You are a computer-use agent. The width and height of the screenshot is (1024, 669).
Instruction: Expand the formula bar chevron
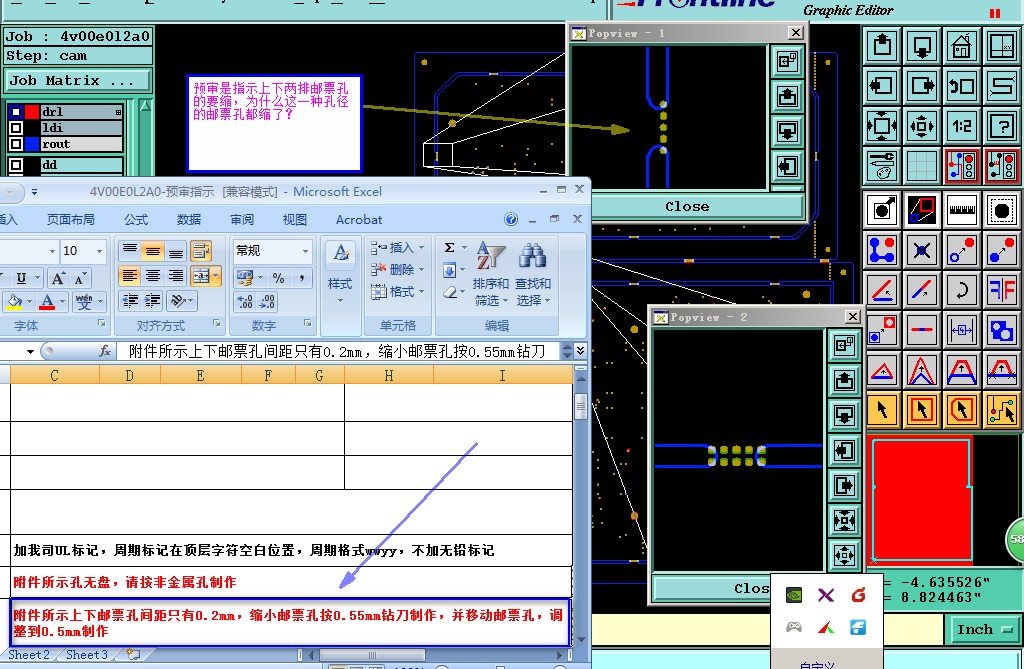[580, 351]
